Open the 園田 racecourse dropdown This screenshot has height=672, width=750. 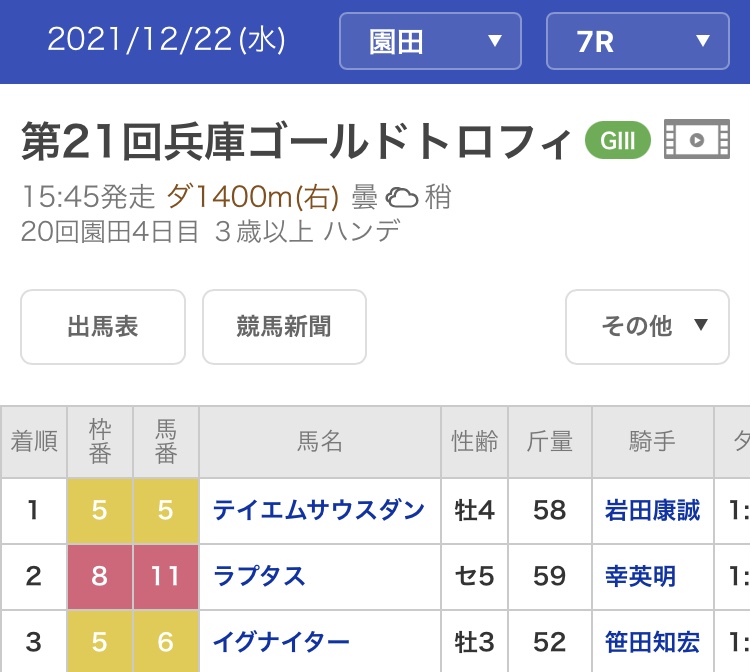(430, 41)
